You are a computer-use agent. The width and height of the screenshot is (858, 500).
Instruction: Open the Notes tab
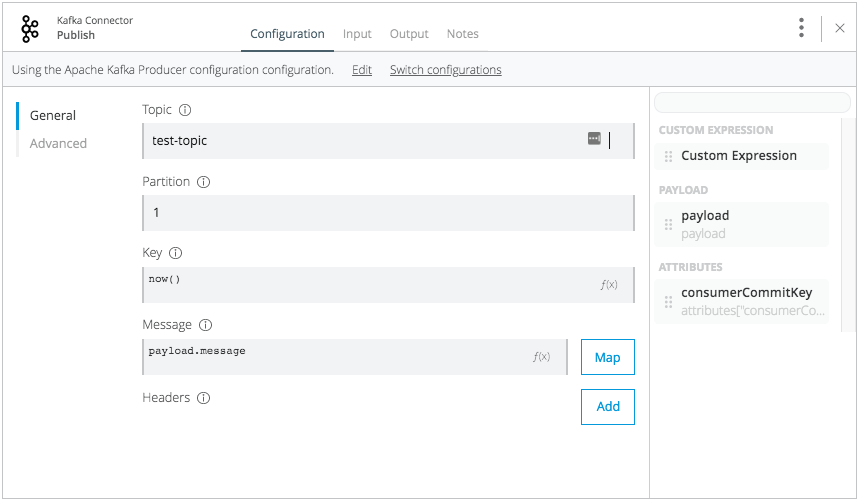click(x=462, y=34)
